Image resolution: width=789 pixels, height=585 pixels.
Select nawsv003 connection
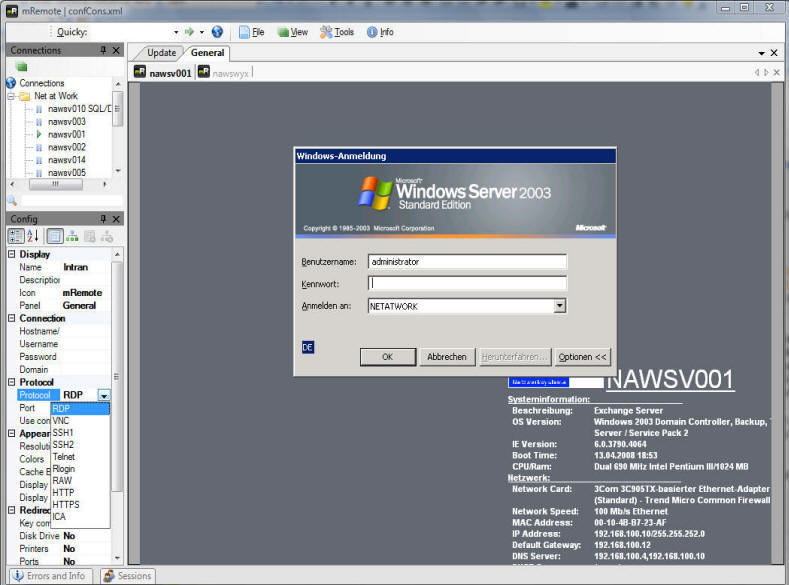pyautogui.click(x=66, y=122)
